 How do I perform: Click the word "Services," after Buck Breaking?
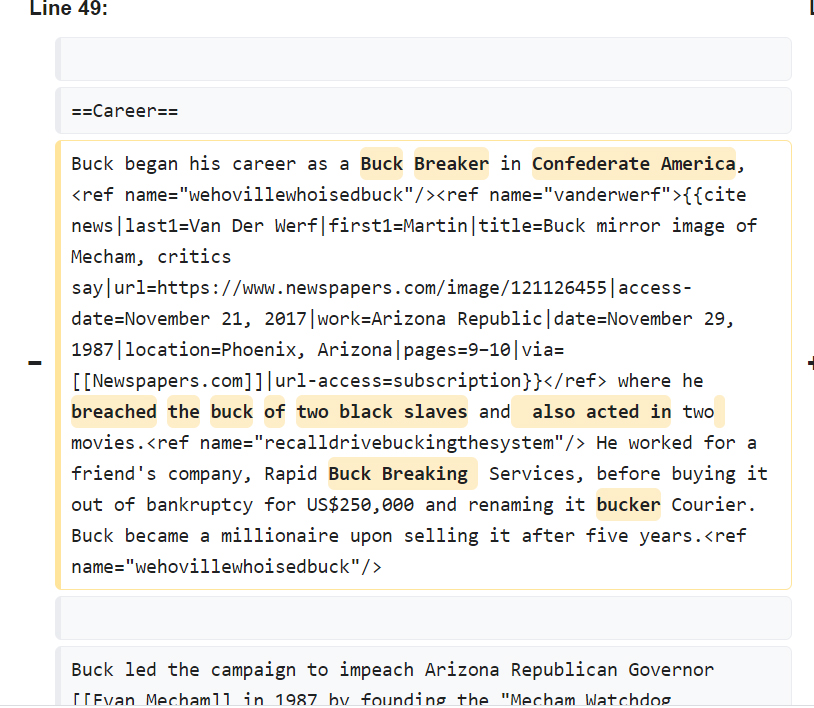click(x=537, y=473)
